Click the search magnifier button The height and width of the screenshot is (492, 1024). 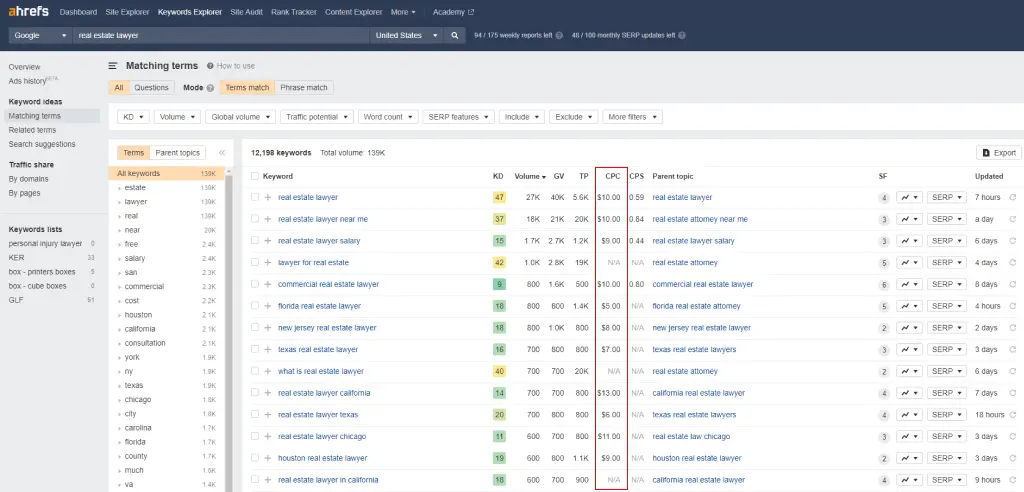(455, 35)
